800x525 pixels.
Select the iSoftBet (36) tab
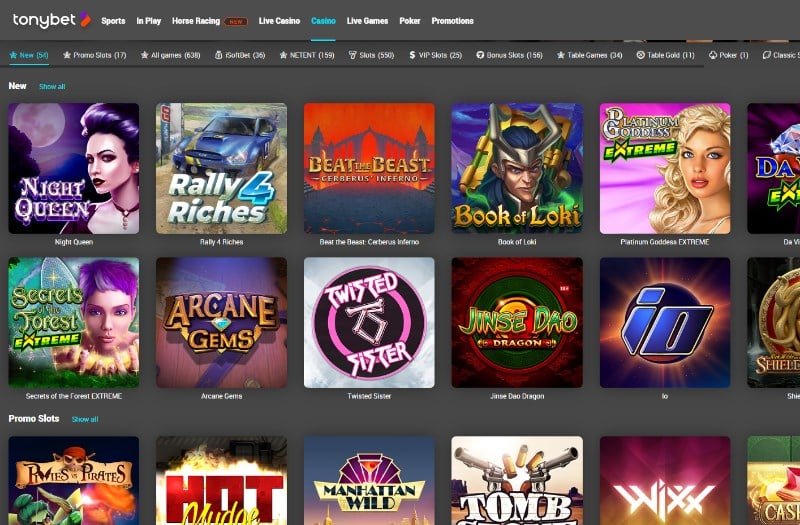click(x=240, y=55)
